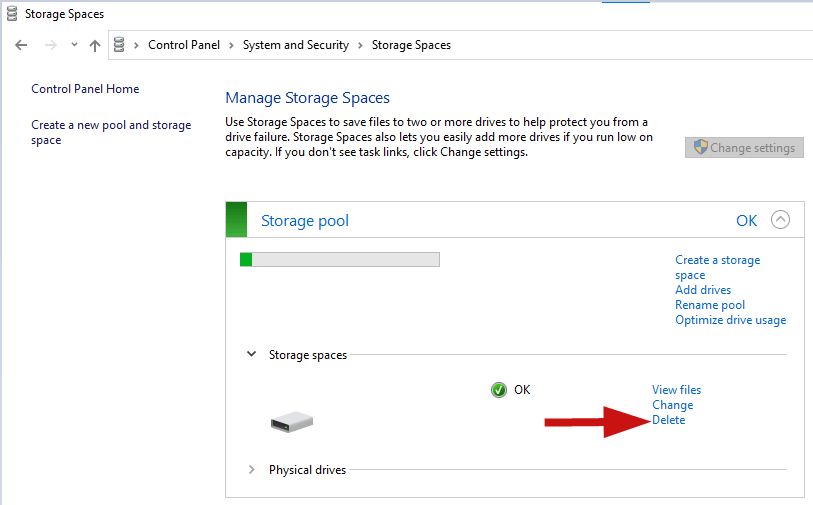
Task: Click the storage pool capacity usage bar
Action: coord(340,259)
